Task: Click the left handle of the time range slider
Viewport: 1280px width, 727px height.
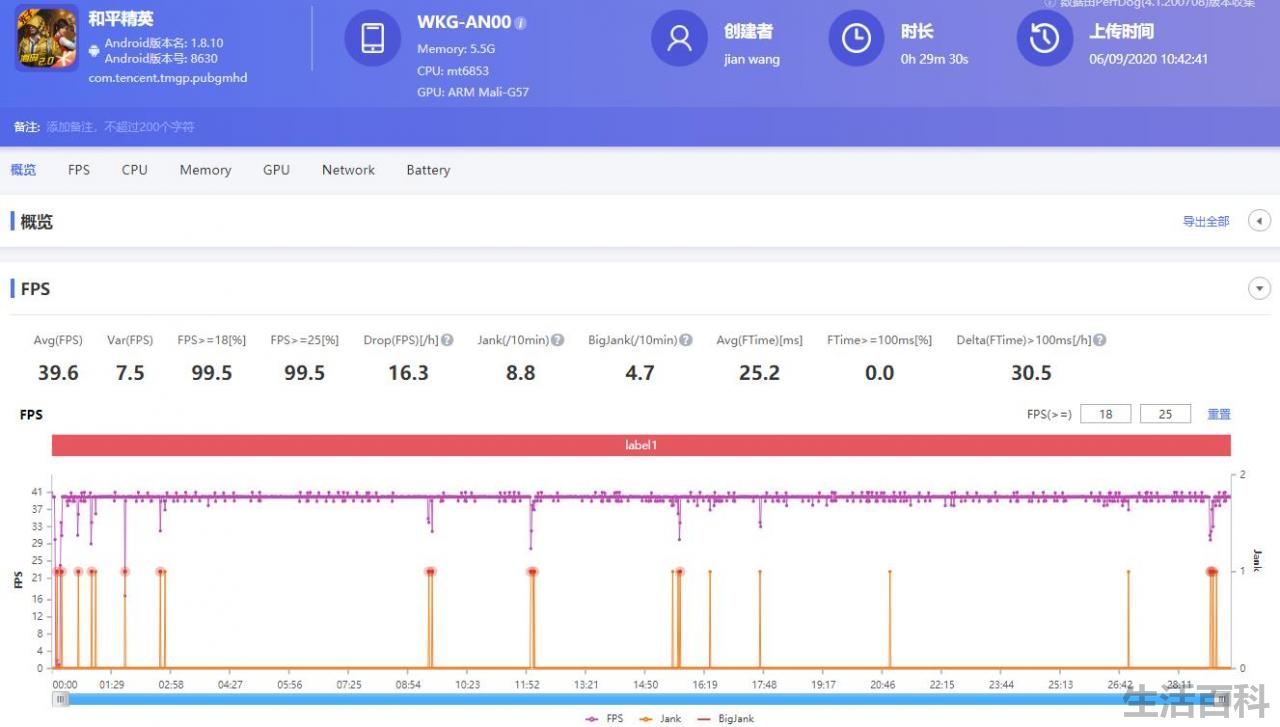Action: (x=61, y=699)
